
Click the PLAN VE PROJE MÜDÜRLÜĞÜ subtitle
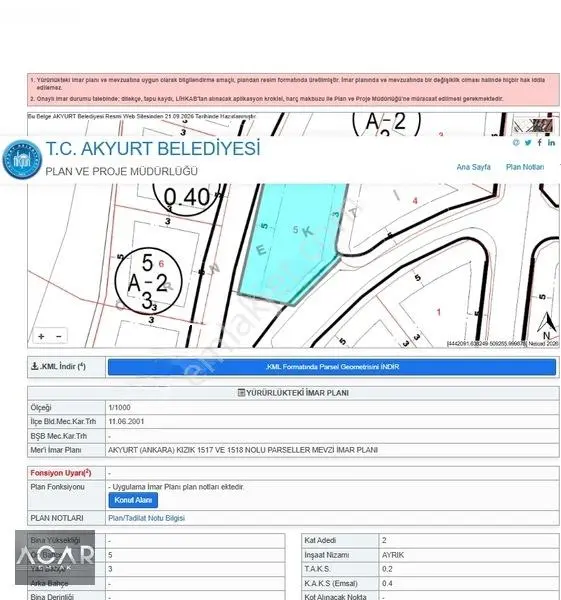121,171
